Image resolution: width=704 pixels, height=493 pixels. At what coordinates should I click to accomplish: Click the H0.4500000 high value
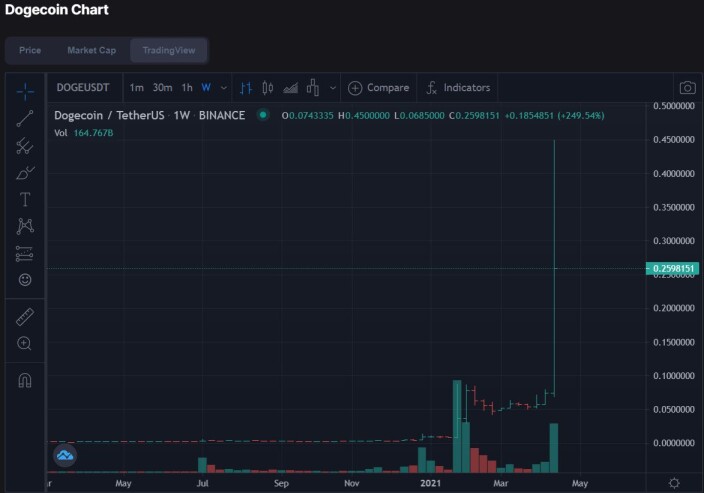click(364, 116)
